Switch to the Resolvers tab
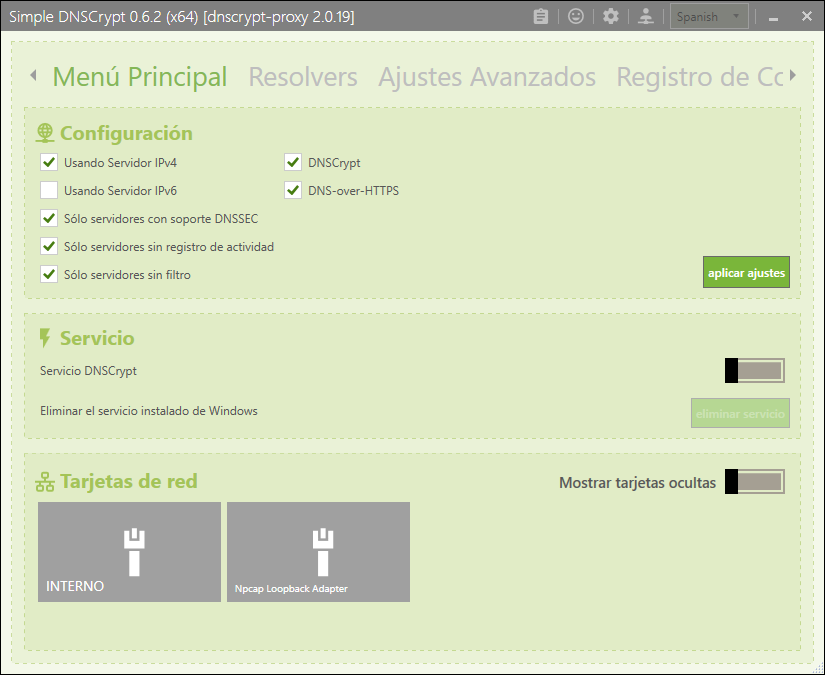This screenshot has width=825, height=675. [303, 77]
